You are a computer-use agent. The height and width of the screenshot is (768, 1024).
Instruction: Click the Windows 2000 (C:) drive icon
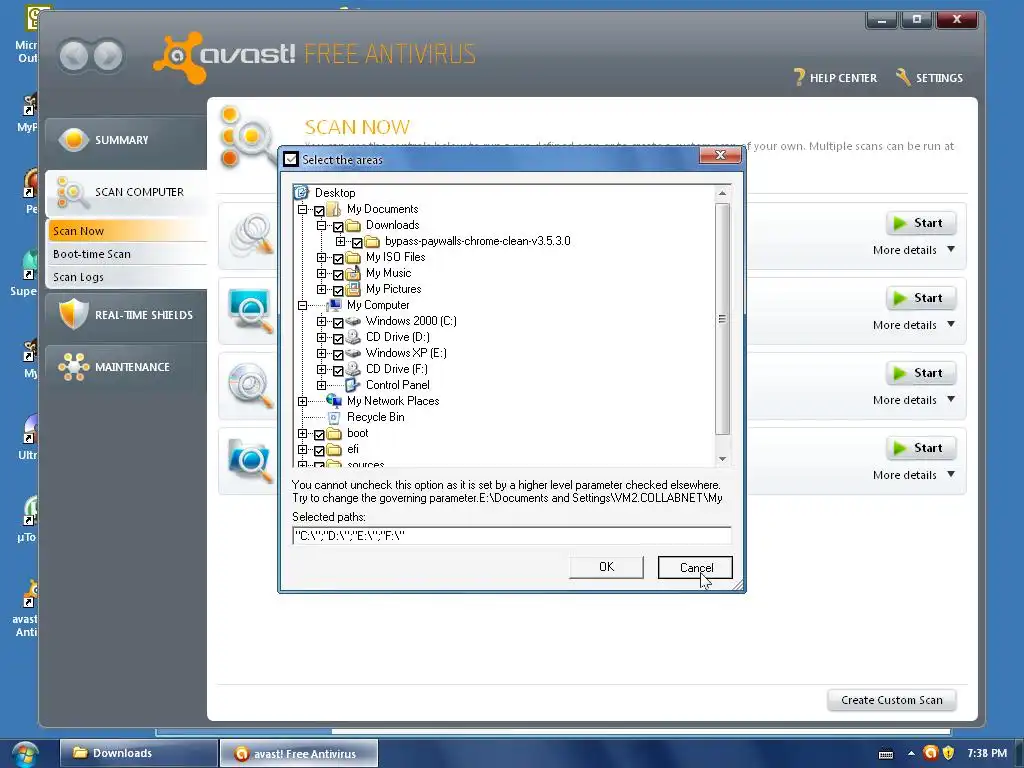click(353, 321)
